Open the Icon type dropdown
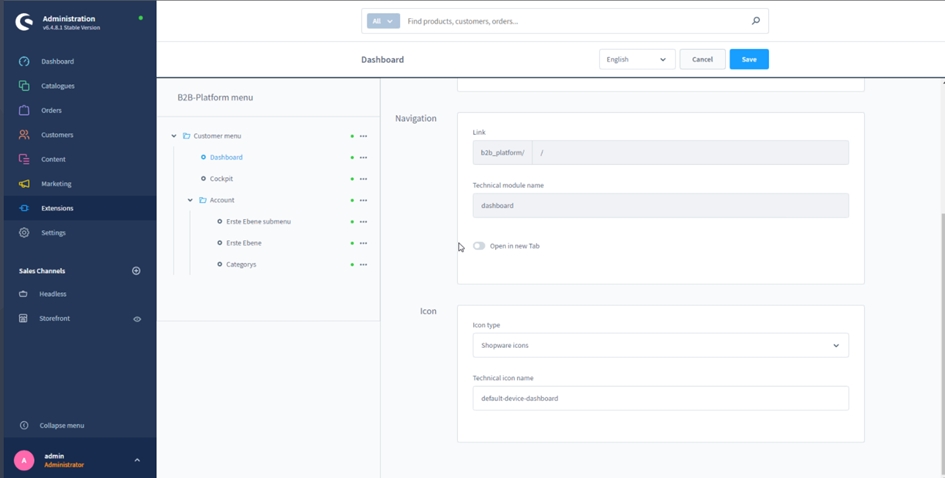945x478 pixels. [660, 346]
